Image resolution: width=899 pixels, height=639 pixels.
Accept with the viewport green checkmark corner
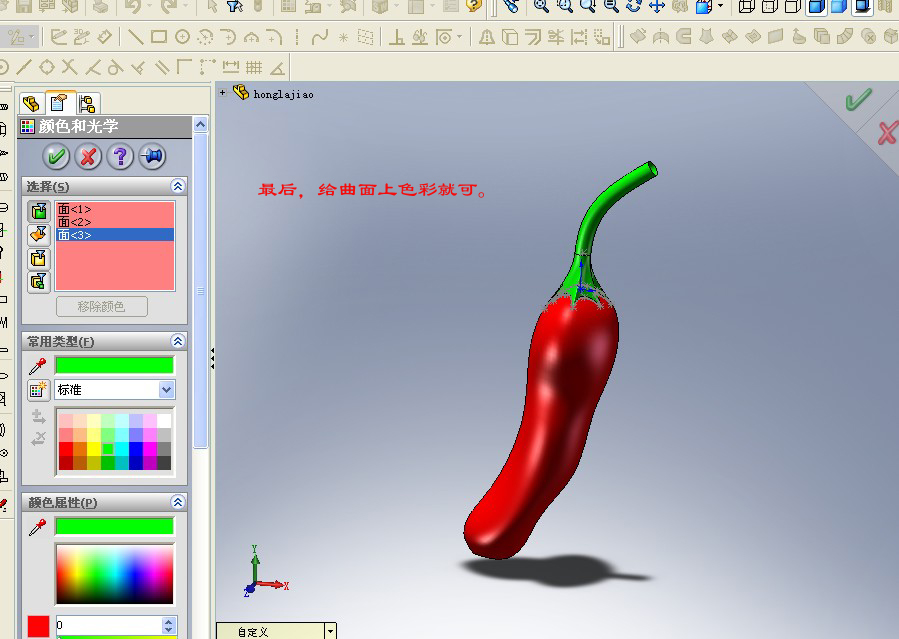(x=858, y=100)
